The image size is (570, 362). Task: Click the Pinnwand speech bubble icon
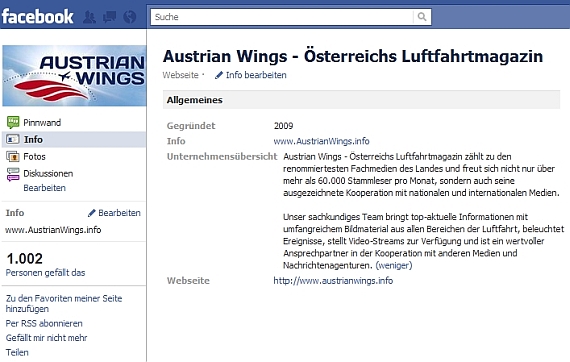13,122
